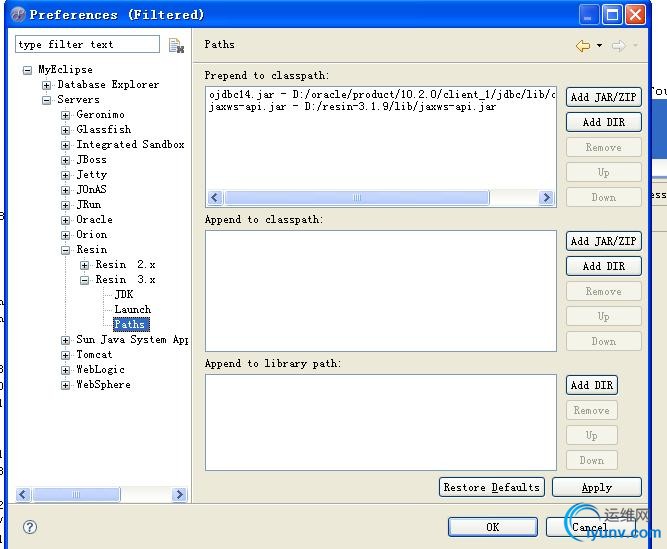This screenshot has width=667, height=549.
Task: Click the yellow back navigation arrow
Action: click(583, 45)
